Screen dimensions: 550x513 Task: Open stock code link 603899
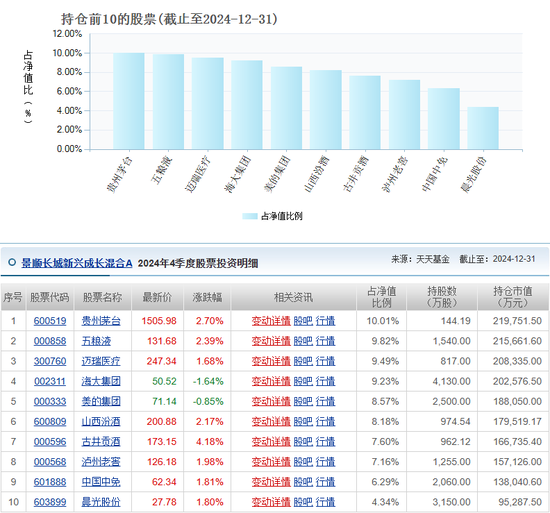pos(50,502)
